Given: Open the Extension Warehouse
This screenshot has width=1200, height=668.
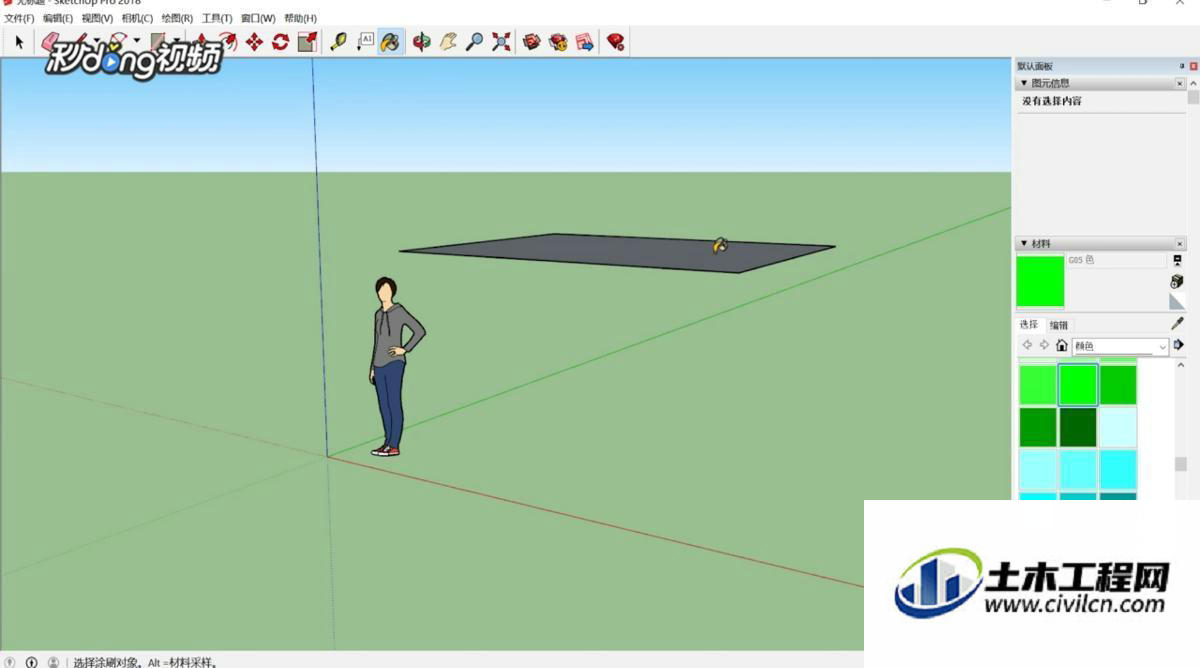Looking at the screenshot, I should (x=558, y=42).
